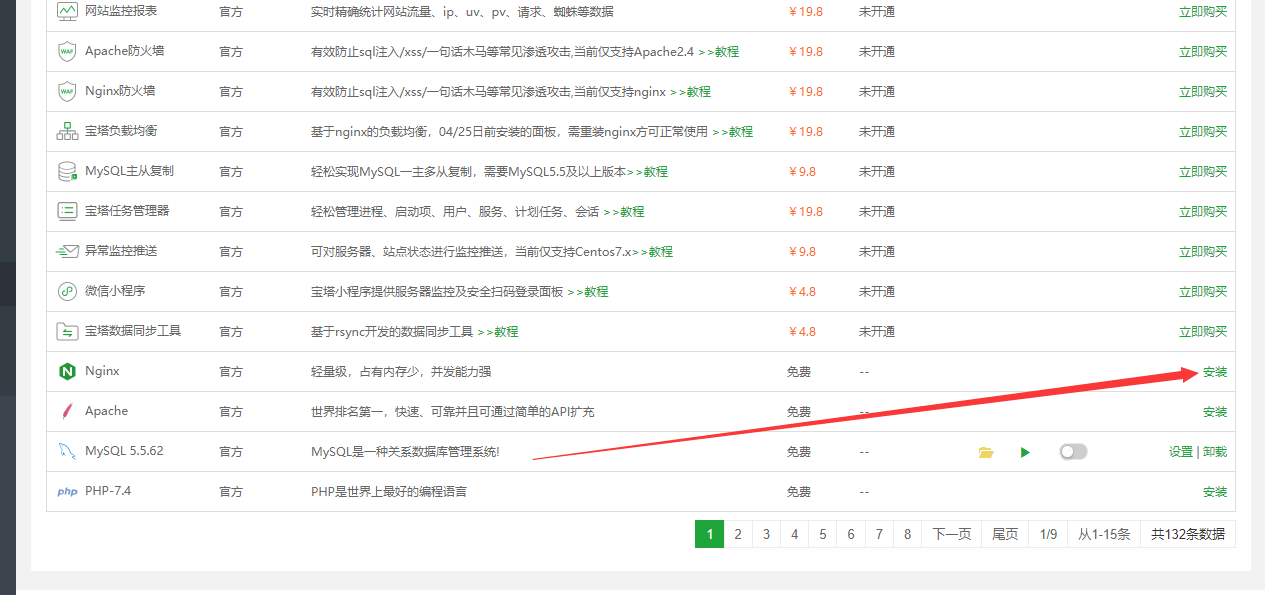
Task: Jump to last page with 尾页
Action: click(x=1004, y=534)
